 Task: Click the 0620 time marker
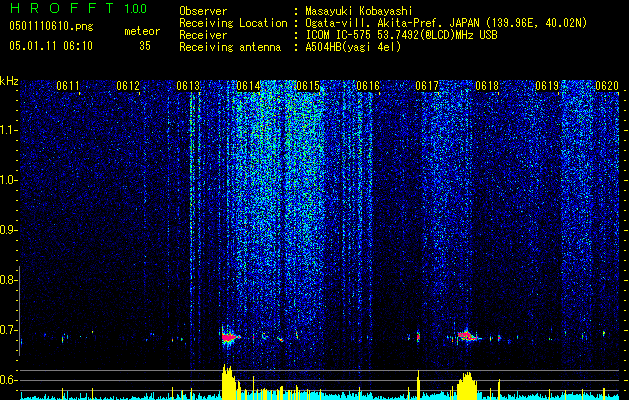coord(607,86)
